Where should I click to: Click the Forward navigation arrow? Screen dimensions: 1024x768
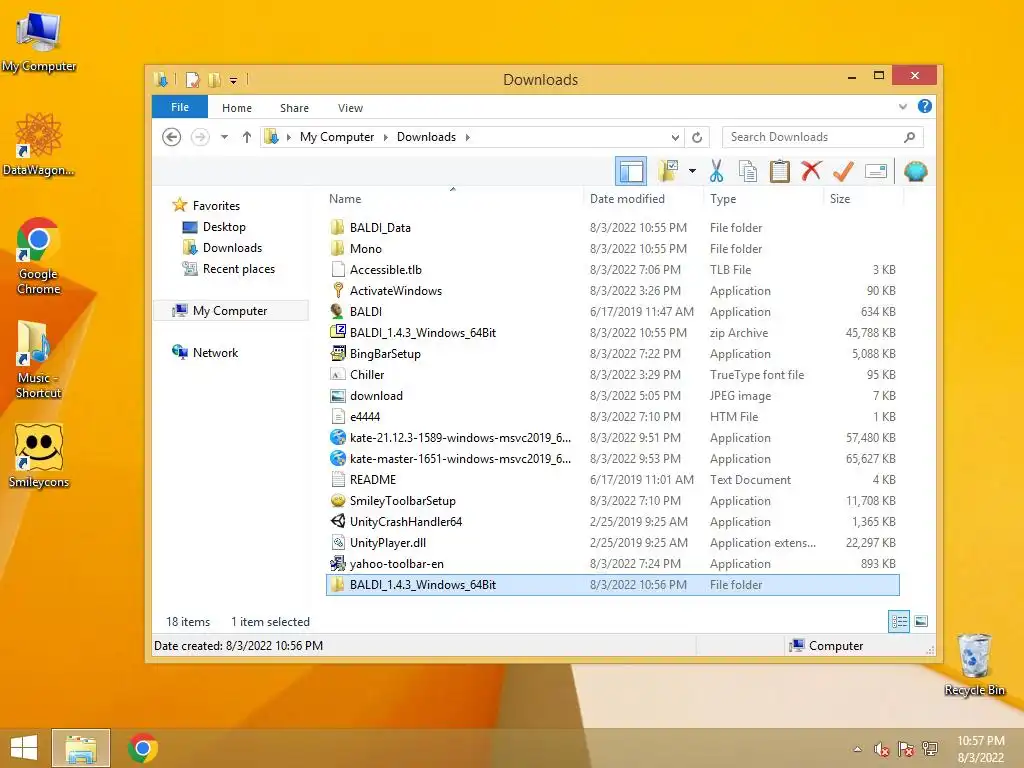200,137
